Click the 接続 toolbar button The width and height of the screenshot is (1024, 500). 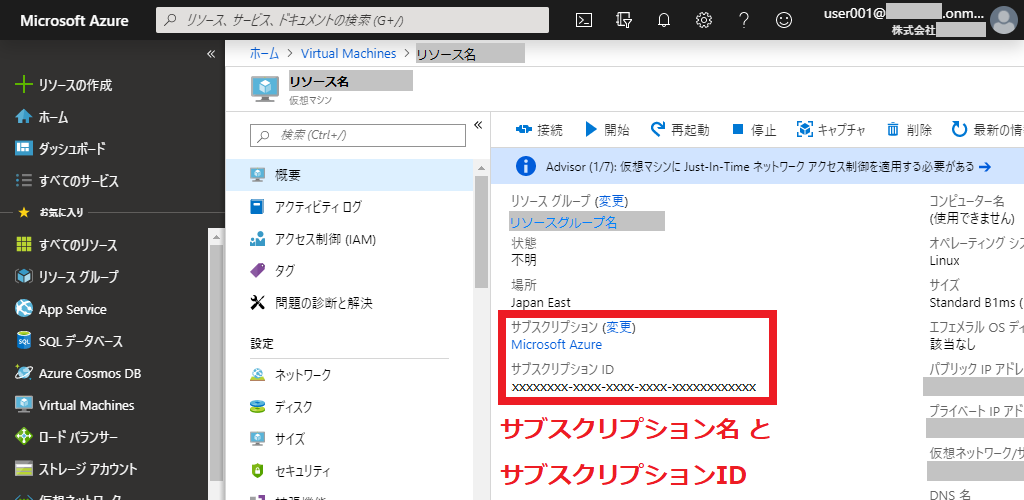[x=539, y=130]
